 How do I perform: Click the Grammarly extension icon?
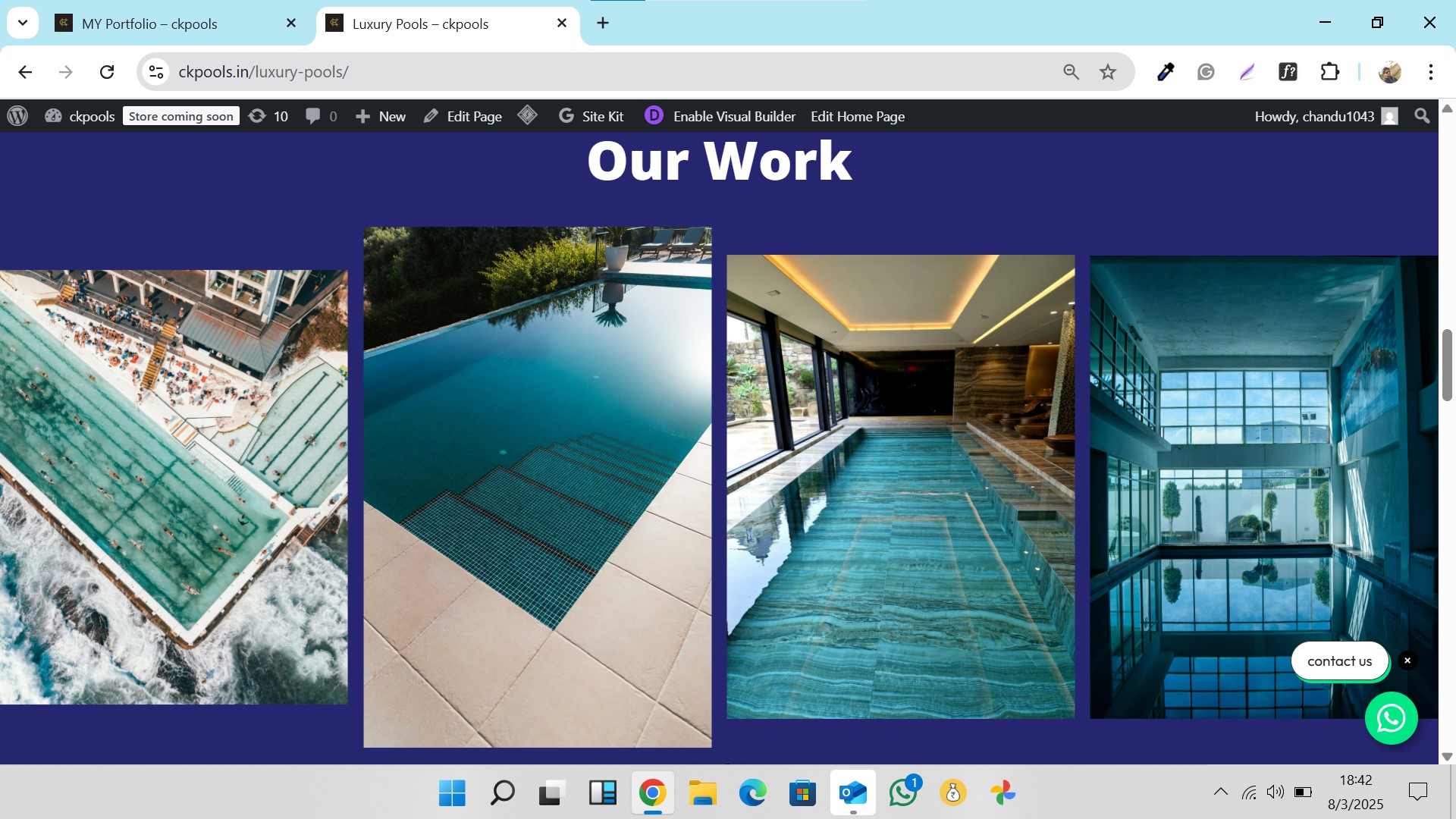[1206, 72]
